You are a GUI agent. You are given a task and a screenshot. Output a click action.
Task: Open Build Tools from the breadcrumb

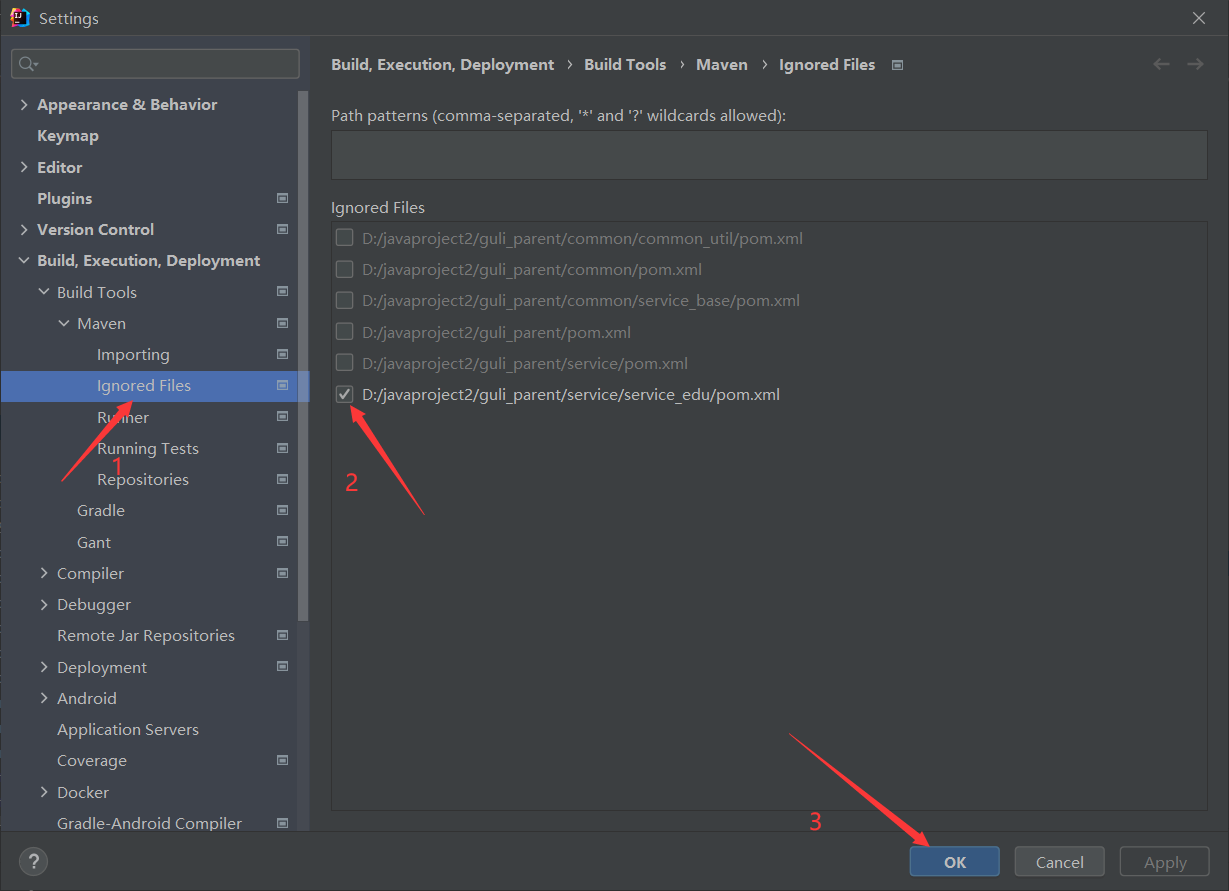(x=625, y=64)
